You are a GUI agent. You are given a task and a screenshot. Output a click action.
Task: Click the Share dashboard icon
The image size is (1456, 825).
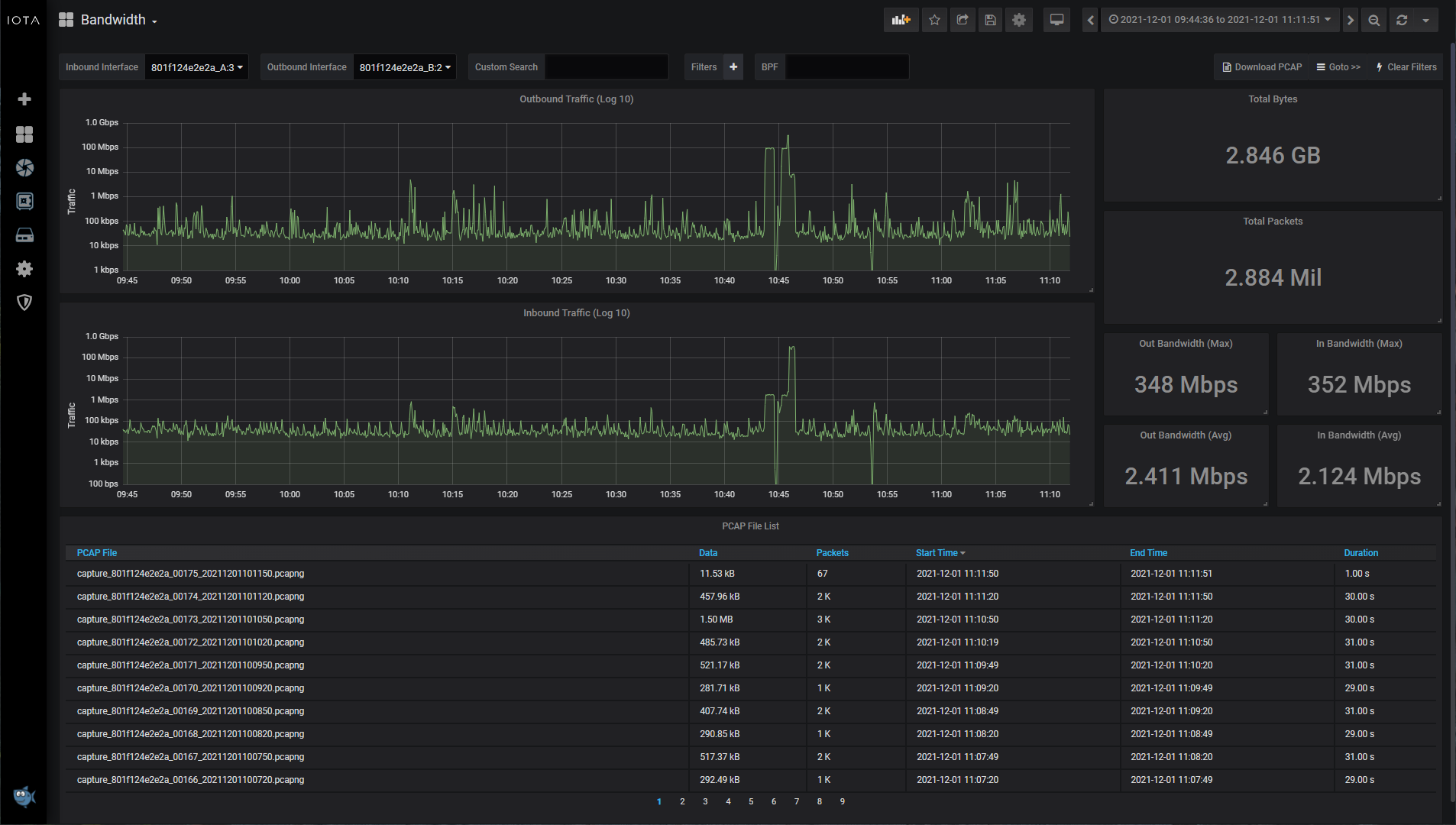pos(963,20)
